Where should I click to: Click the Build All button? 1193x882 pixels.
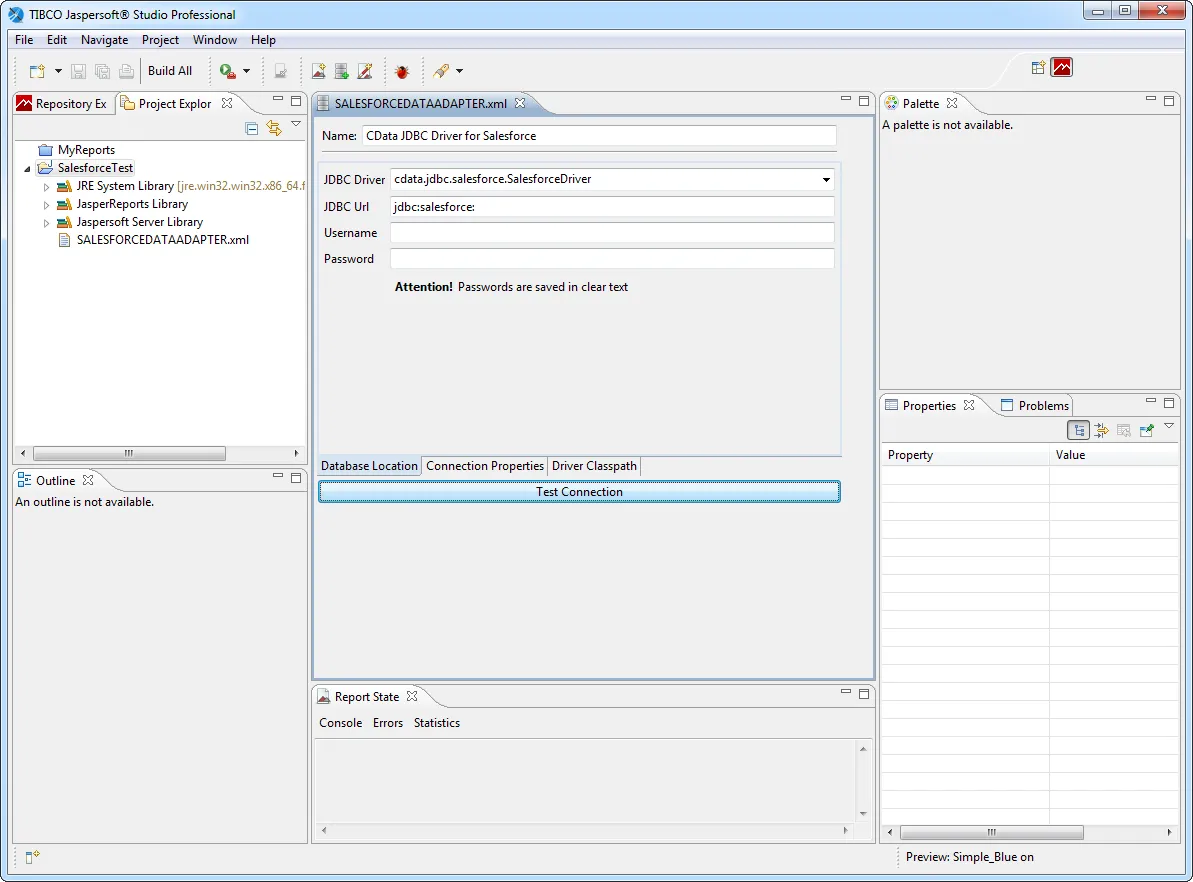pos(170,70)
